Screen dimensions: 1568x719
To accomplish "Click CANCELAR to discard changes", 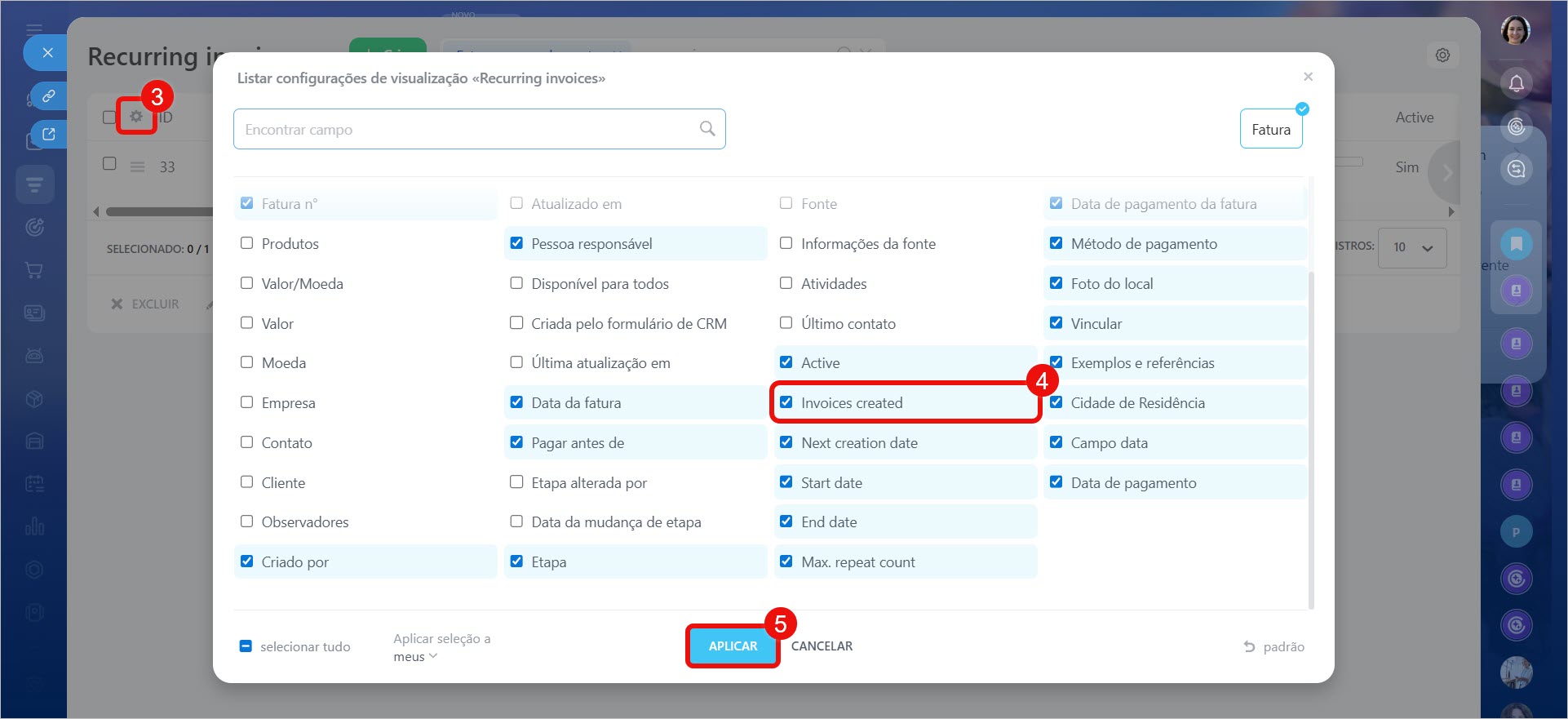I will pyautogui.click(x=822, y=646).
